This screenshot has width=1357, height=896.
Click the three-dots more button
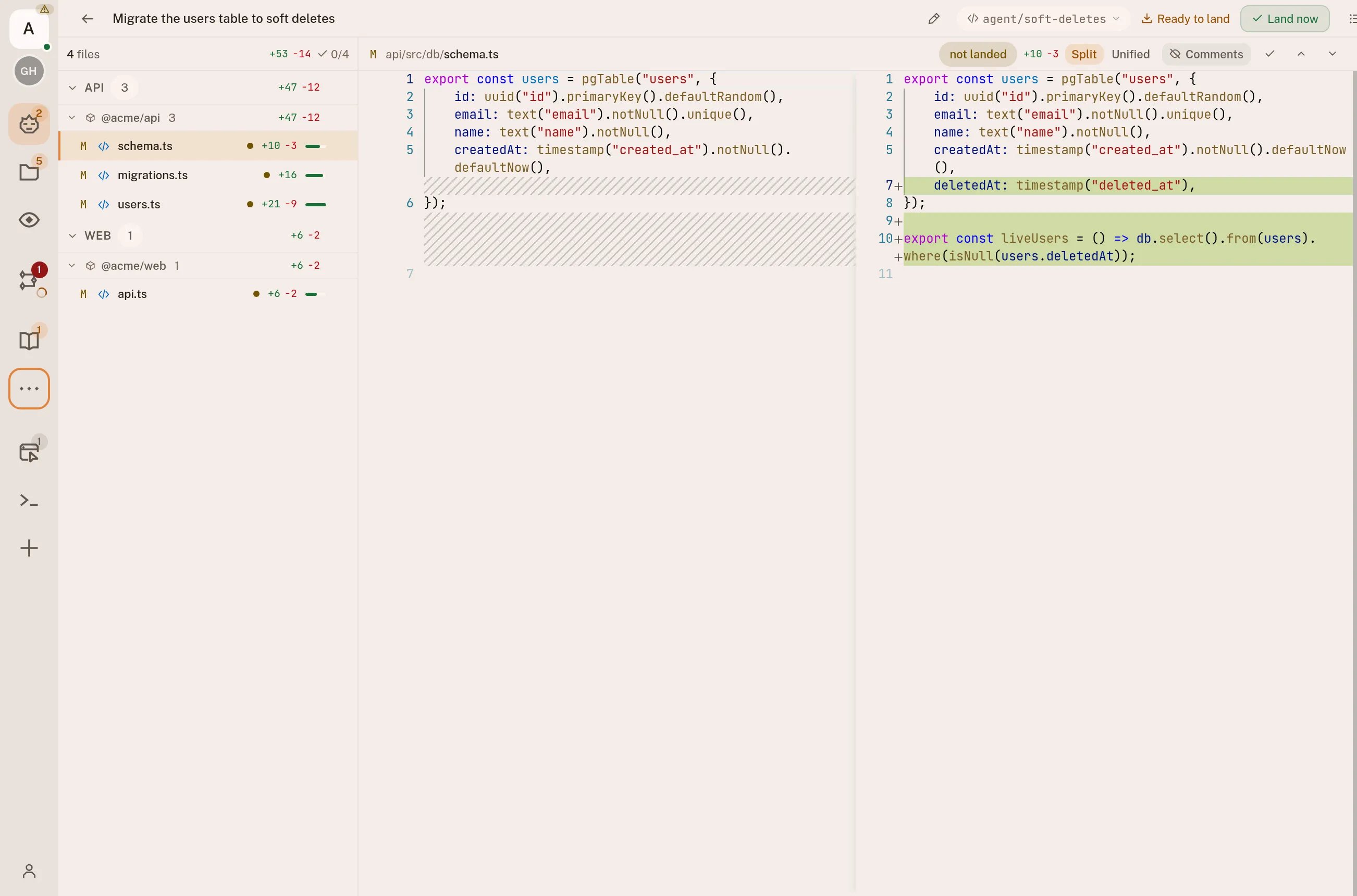(29, 389)
